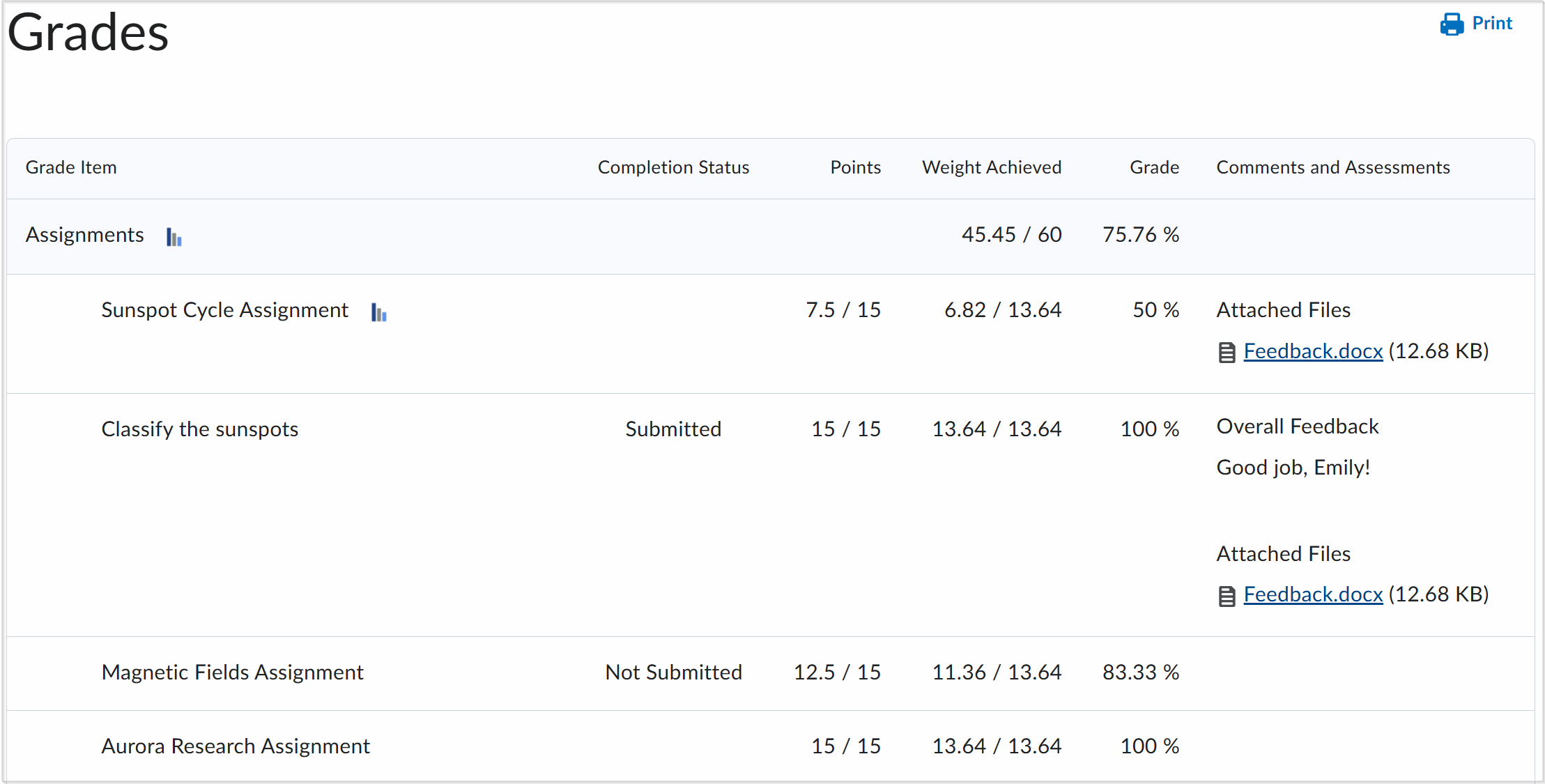Click Aurora Research Assignment item name
The width and height of the screenshot is (1545, 784).
[236, 746]
